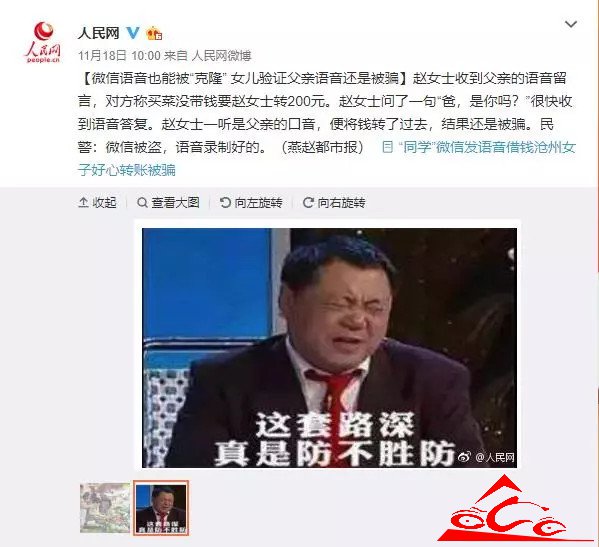Rotate the image right with 向右旋转
Viewport: 599px width, 547px height.
coord(334,202)
